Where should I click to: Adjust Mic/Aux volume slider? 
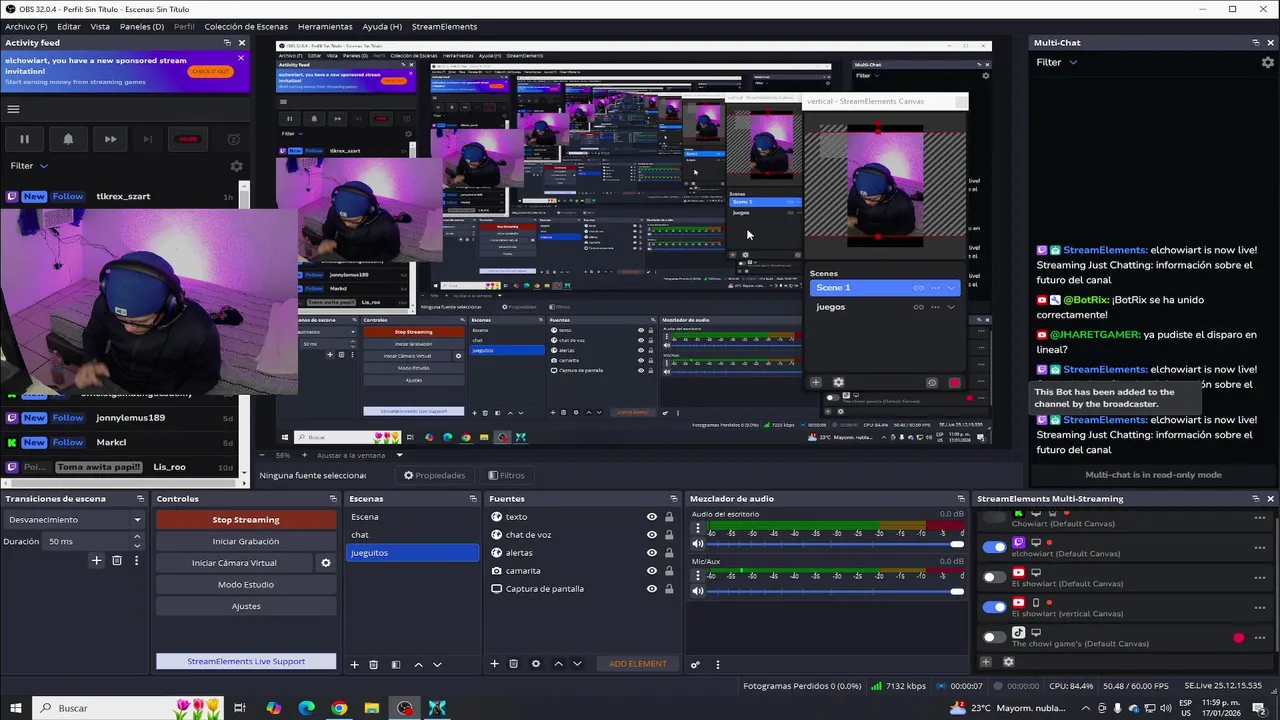pos(836,591)
